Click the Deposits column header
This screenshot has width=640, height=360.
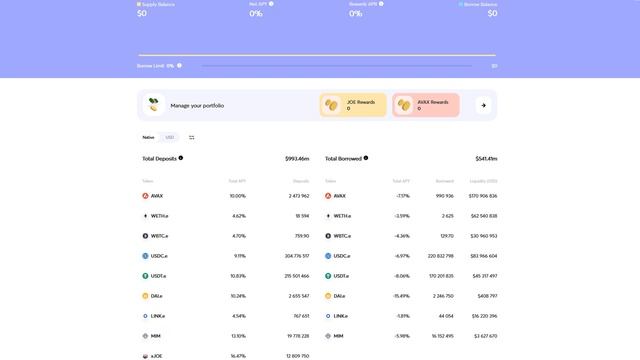[x=301, y=181]
